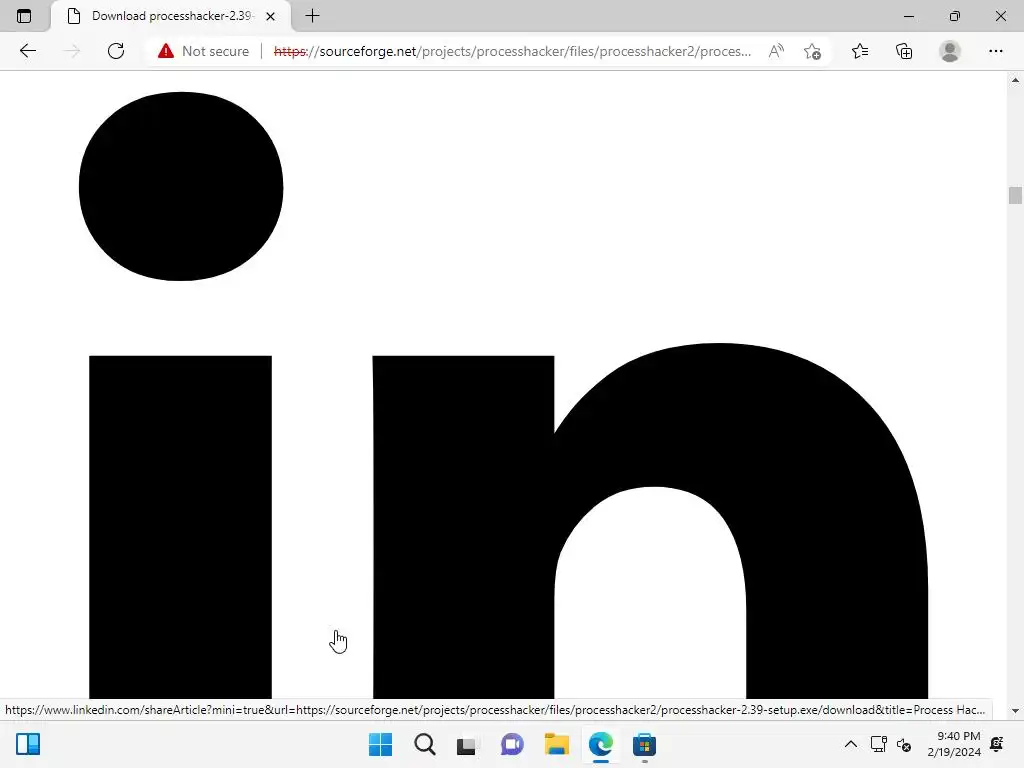Open the tab actions menu icon
Screen dimensions: 1024x768
(x=24, y=16)
